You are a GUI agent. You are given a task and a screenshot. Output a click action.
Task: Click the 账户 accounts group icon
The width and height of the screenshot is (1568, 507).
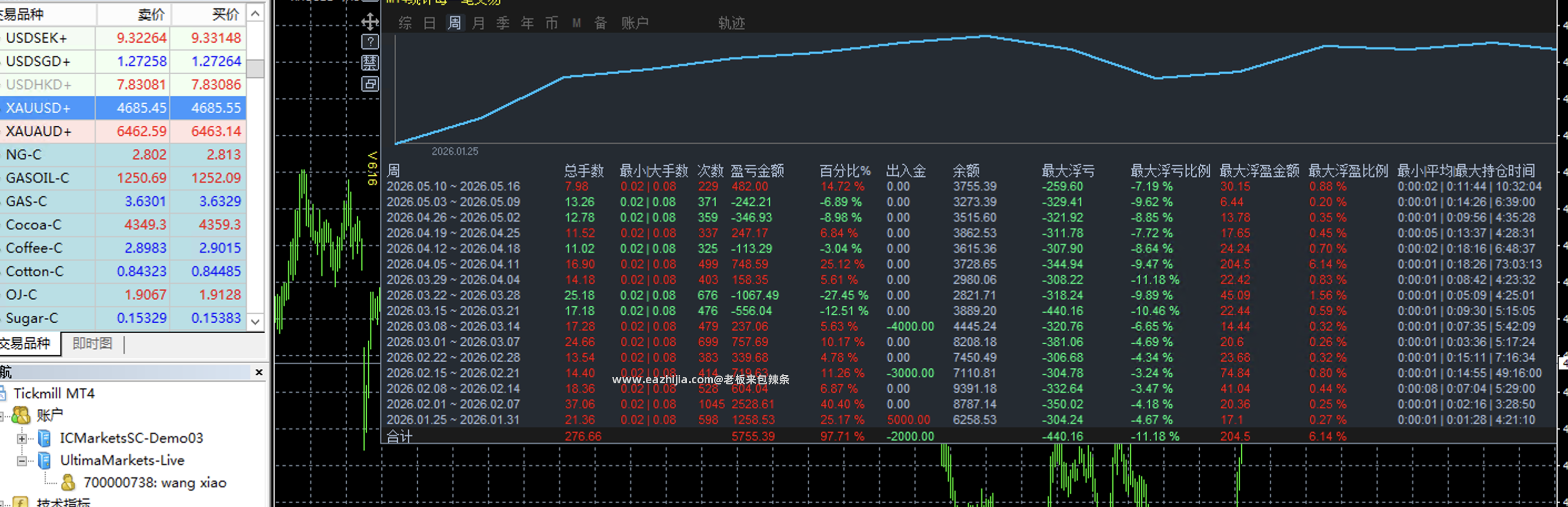tap(21, 415)
